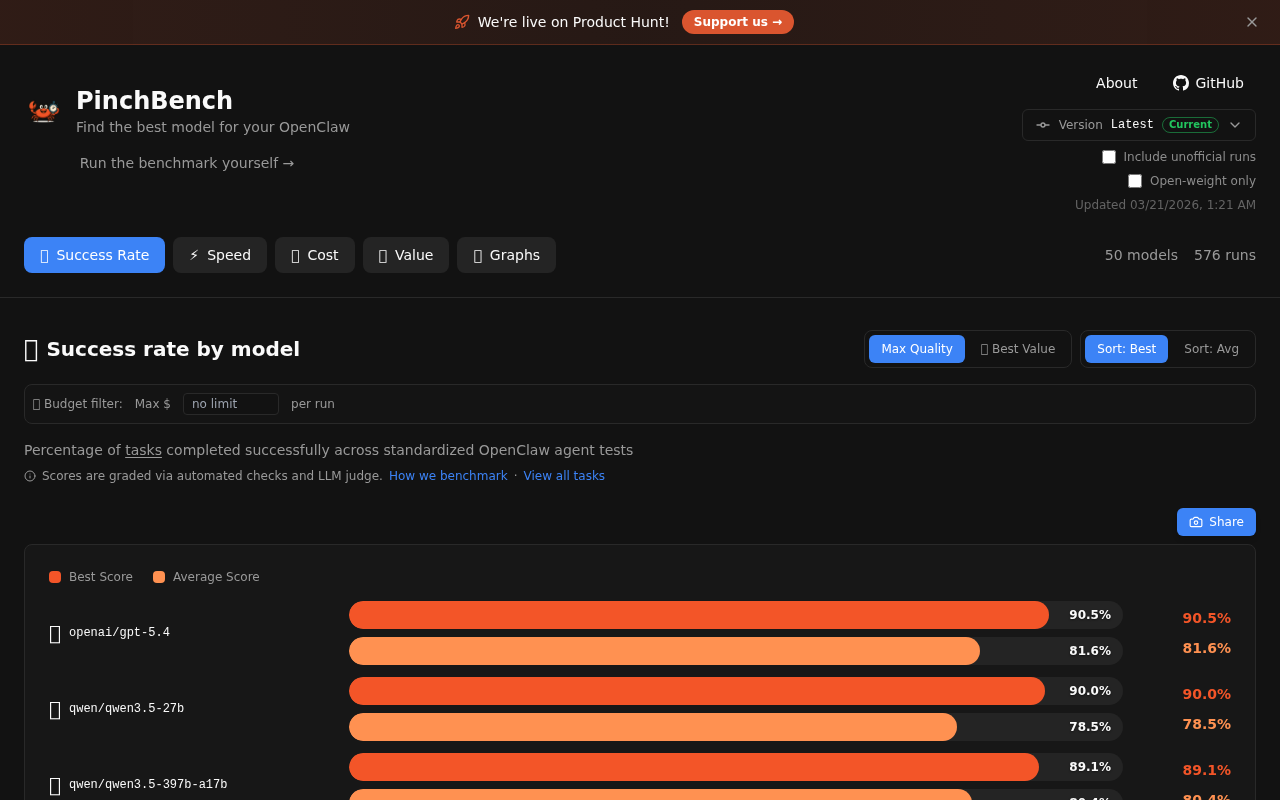The image size is (1280, 800).
Task: Dismiss the Product Hunt banner
Action: (1251, 22)
